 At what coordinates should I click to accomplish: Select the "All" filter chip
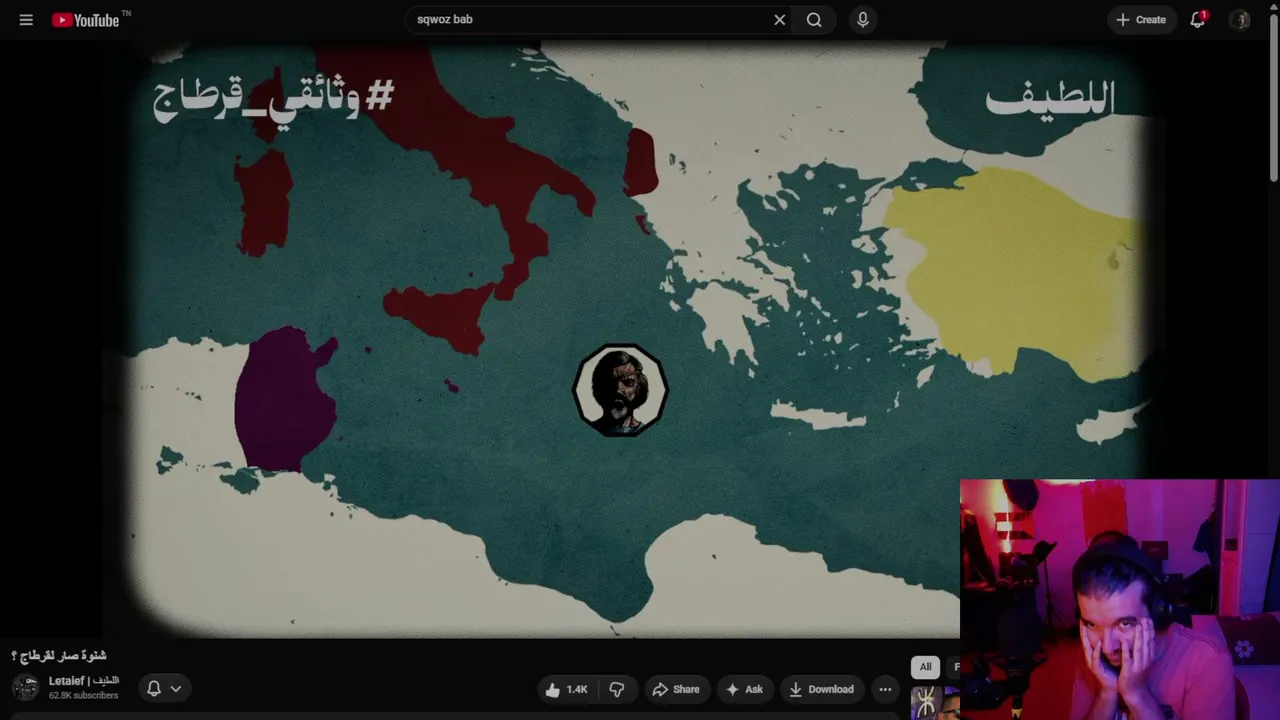tap(926, 667)
